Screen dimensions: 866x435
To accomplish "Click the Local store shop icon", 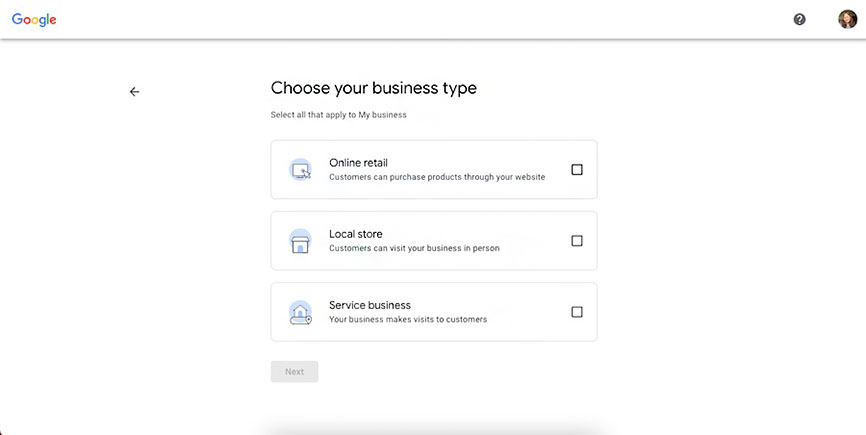I will [x=300, y=241].
